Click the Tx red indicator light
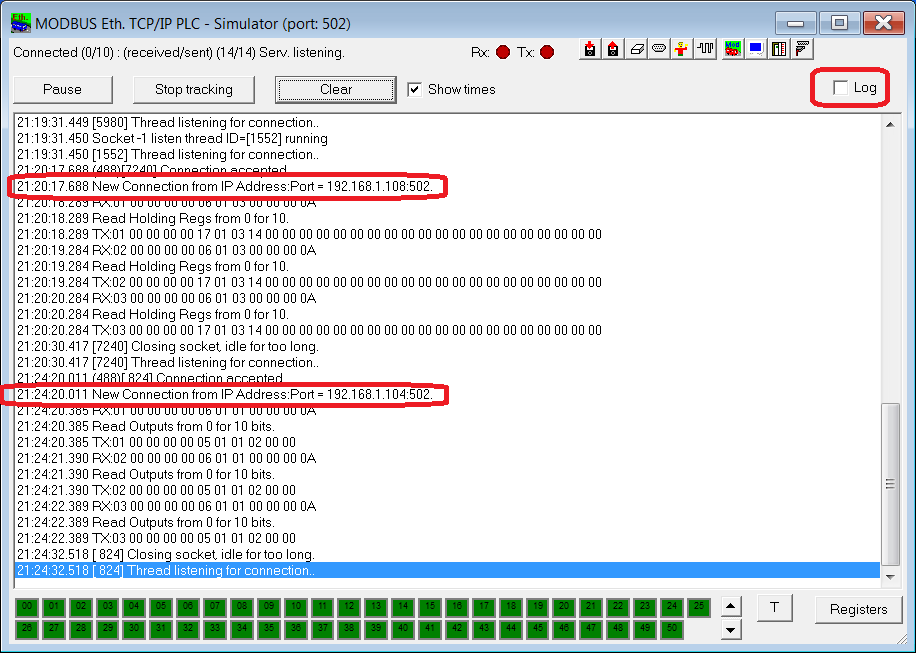 [x=547, y=53]
